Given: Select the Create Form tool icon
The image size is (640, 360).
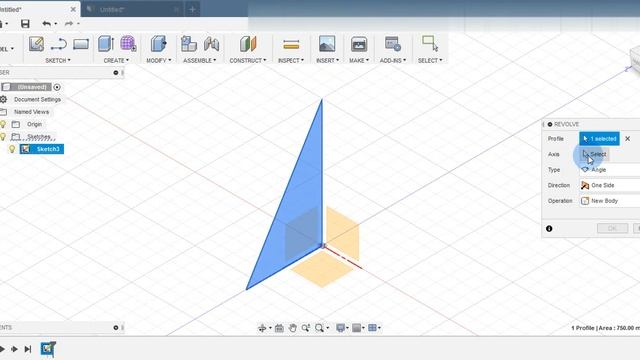Looking at the screenshot, I should (128, 44).
